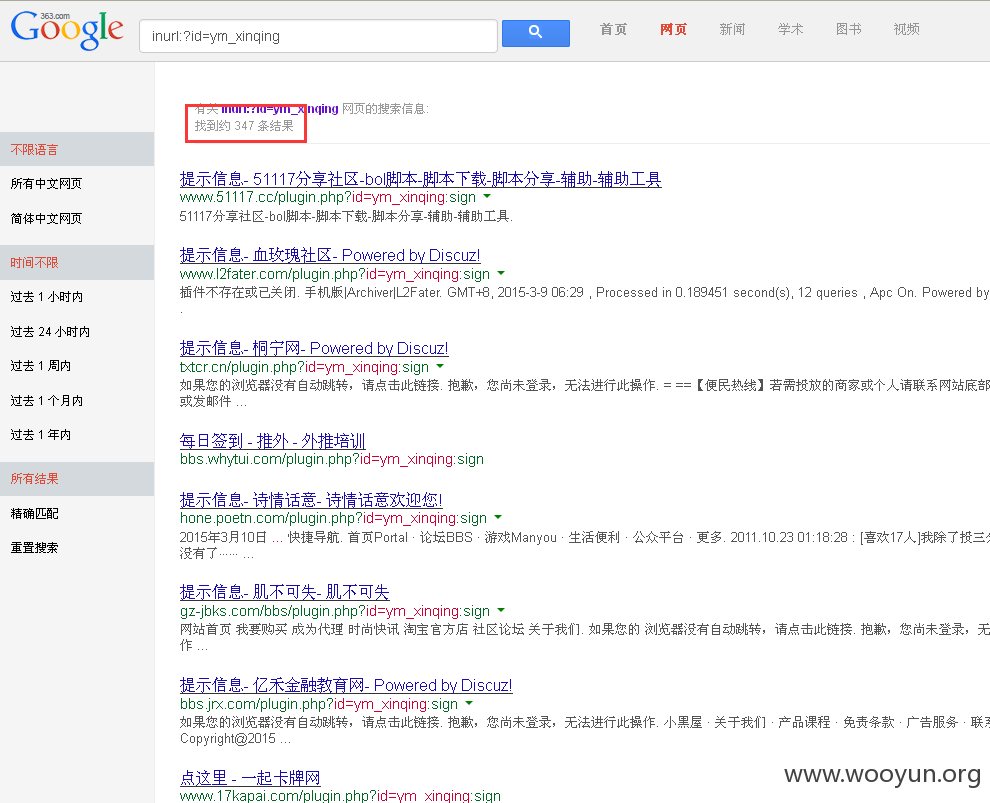Filter results to 过去 1 周内
This screenshot has width=990, height=803.
(x=40, y=366)
